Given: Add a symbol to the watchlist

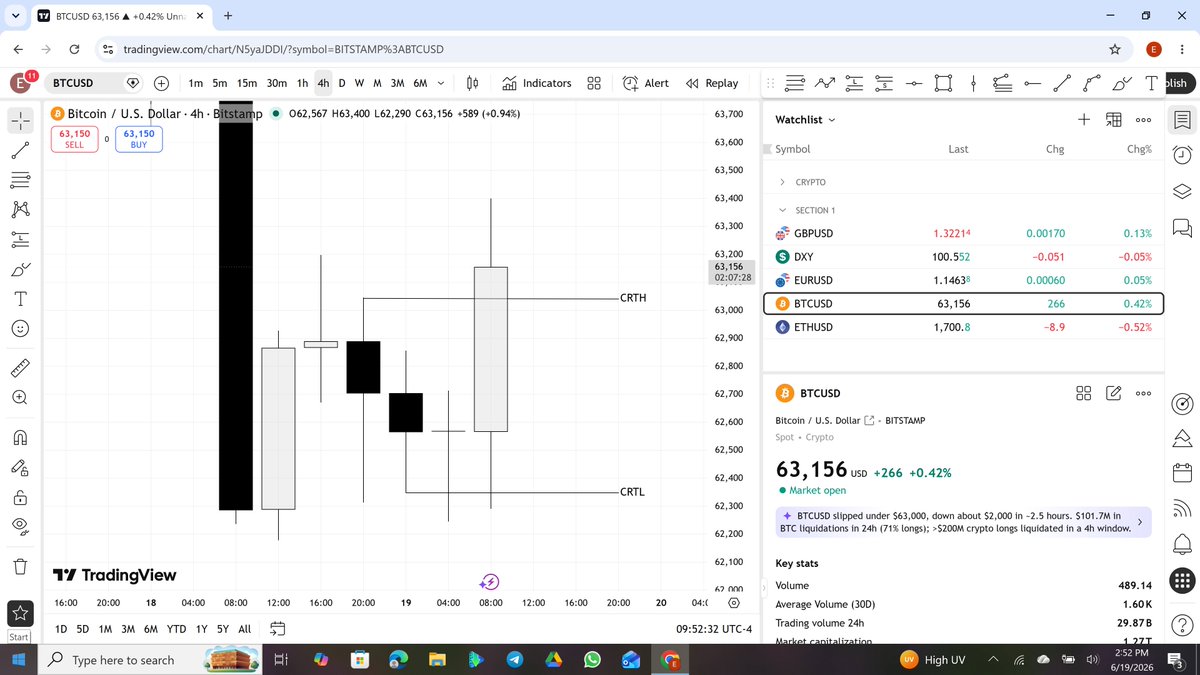Looking at the screenshot, I should pyautogui.click(x=1084, y=119).
